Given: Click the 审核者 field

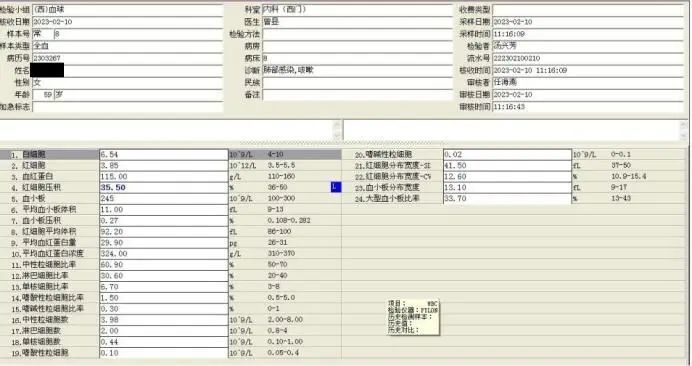Looking at the screenshot, I should [x=588, y=83].
